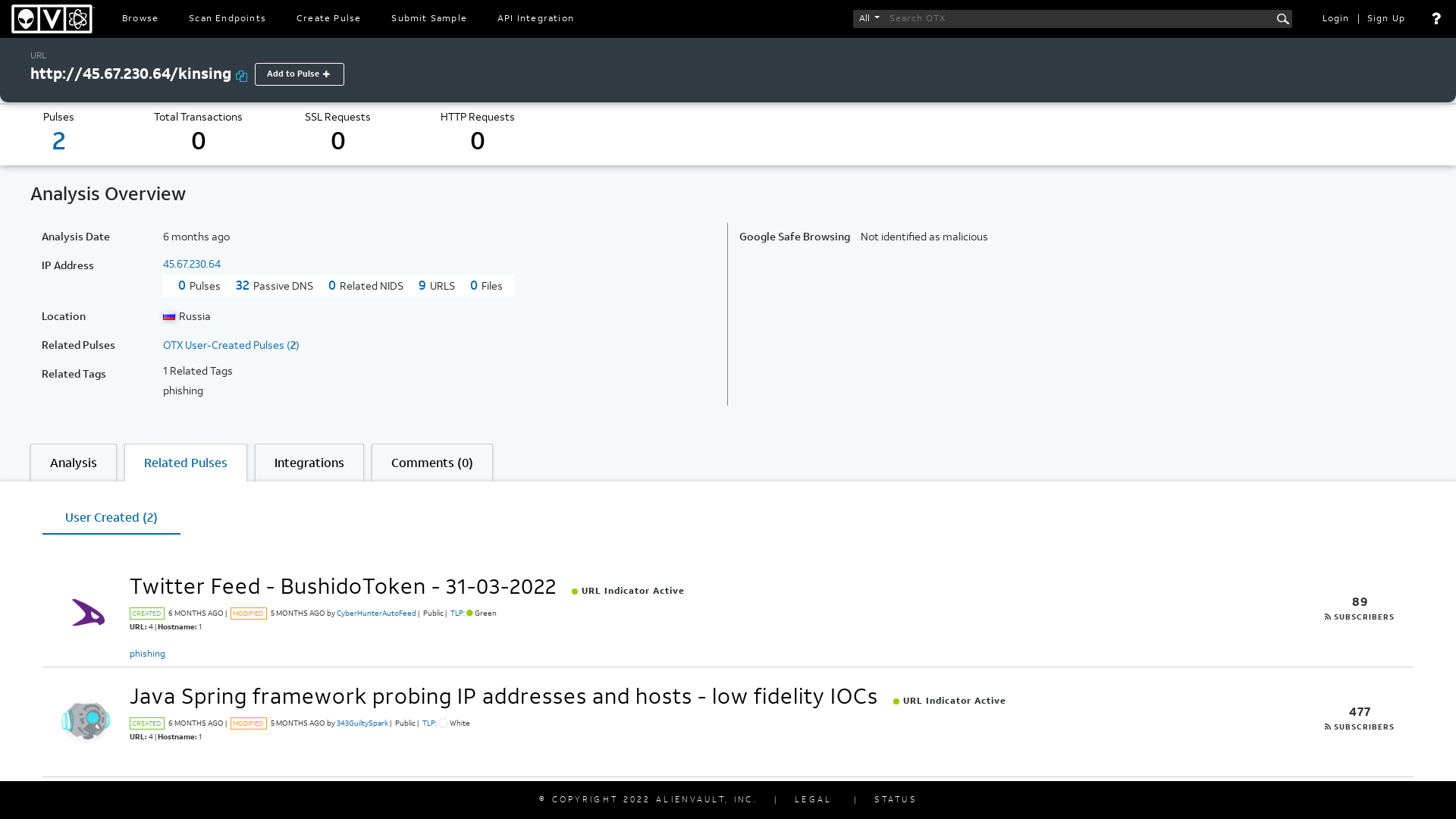Copy the URL with the copy icon
Screen dimensions: 1456x819
pos(241,75)
